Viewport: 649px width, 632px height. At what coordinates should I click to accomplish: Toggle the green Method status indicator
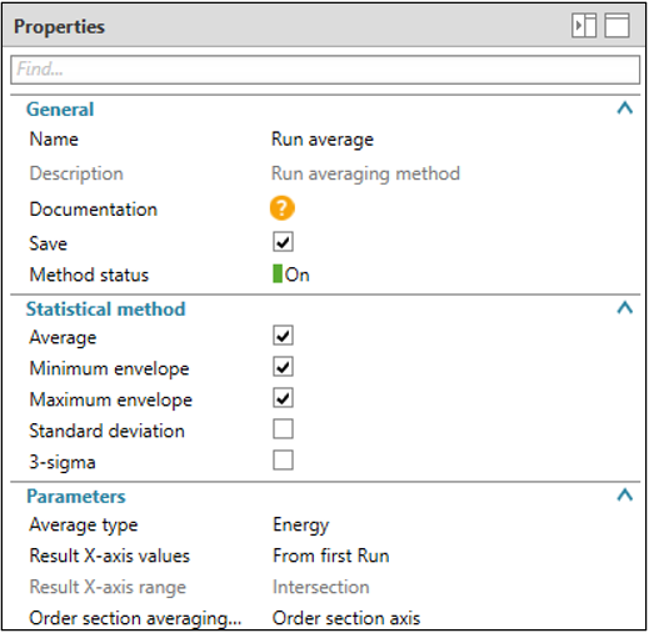(x=278, y=275)
